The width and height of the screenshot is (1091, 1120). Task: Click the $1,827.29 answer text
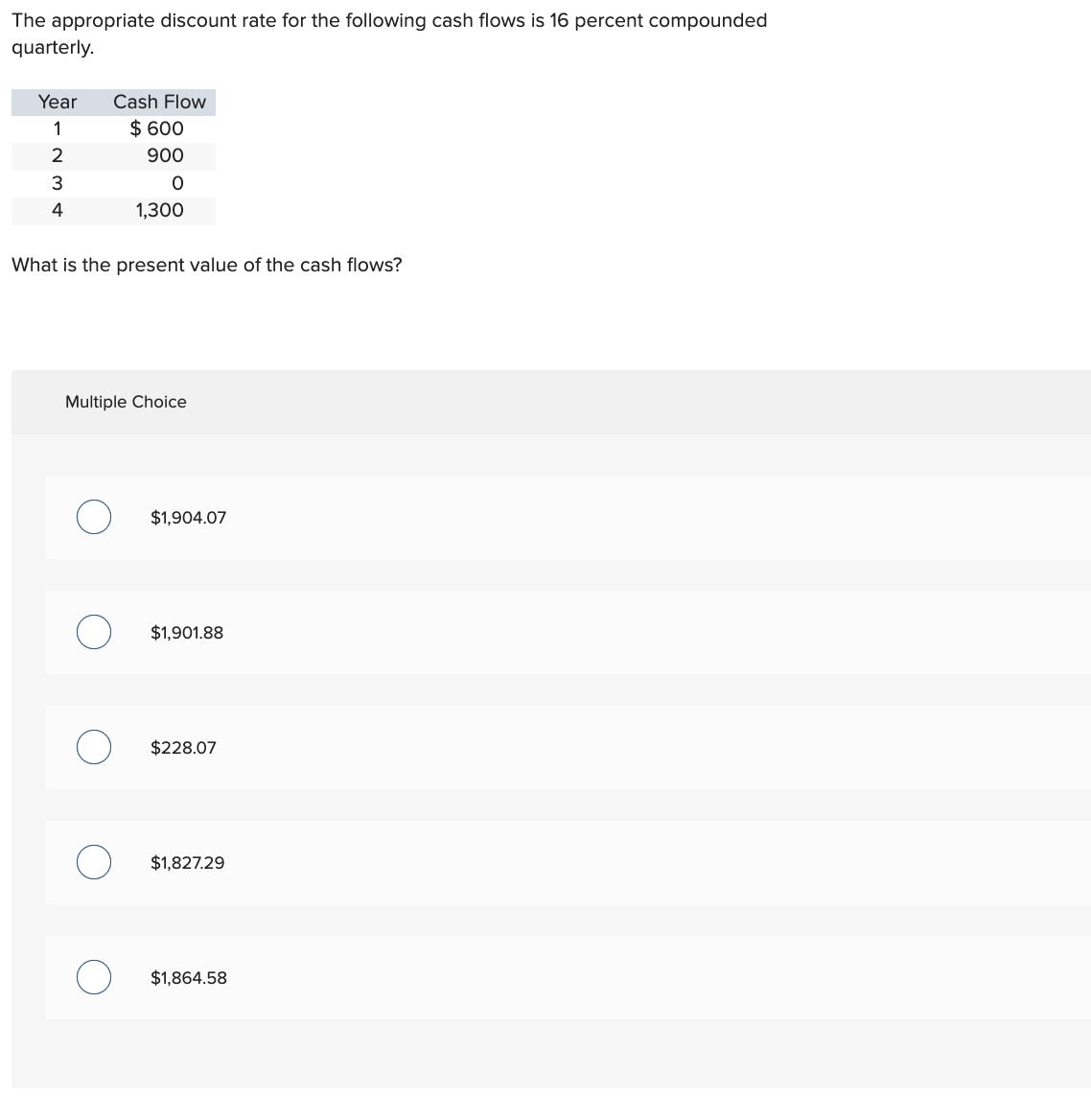tap(187, 863)
